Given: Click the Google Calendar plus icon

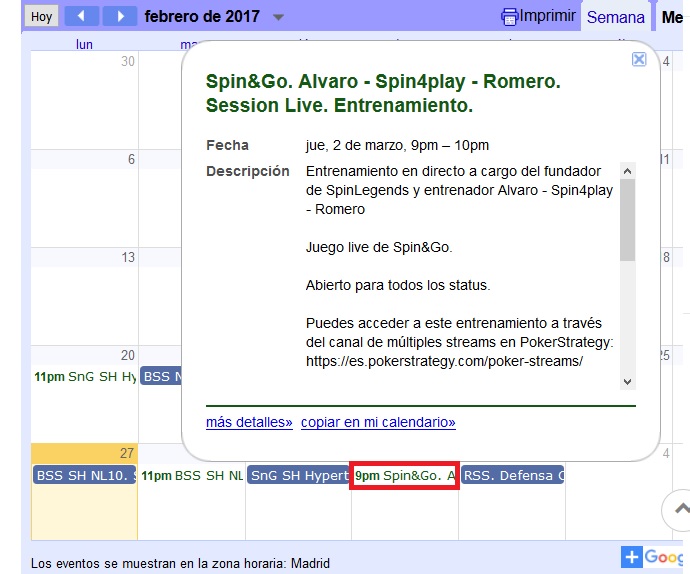Looking at the screenshot, I should (x=632, y=557).
